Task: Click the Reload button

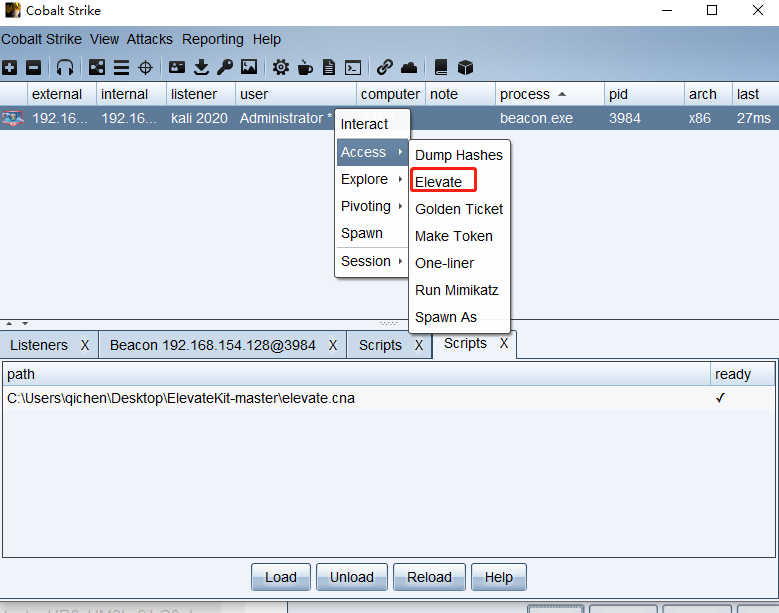Action: [x=429, y=577]
